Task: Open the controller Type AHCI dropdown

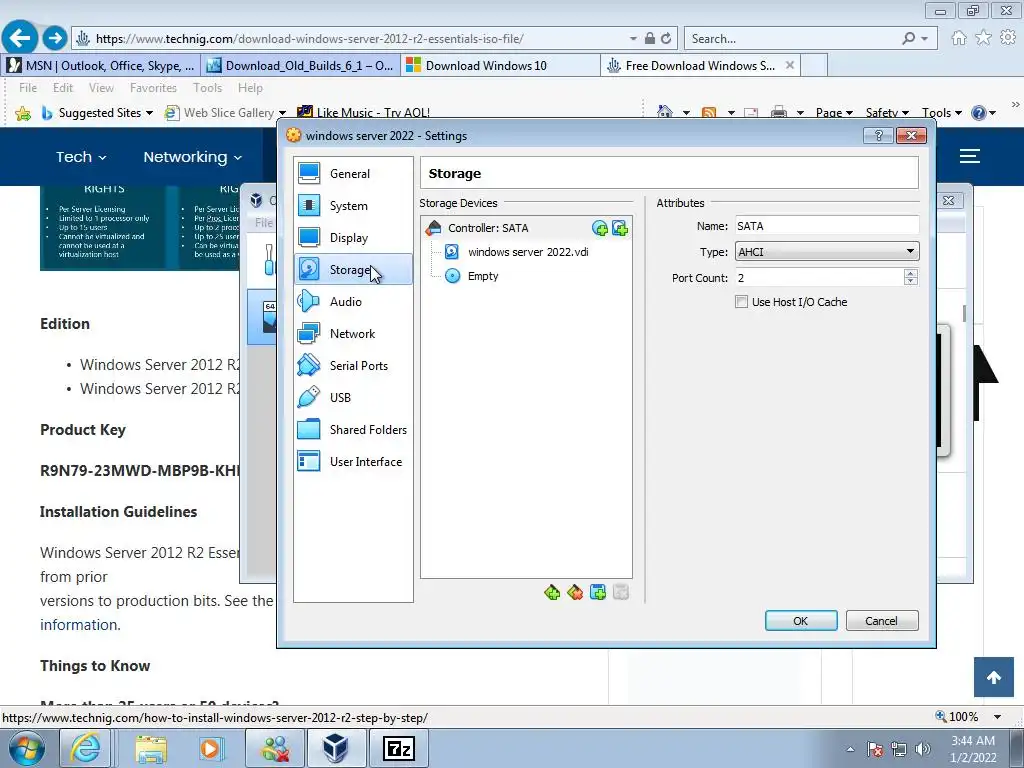Action: (827, 251)
